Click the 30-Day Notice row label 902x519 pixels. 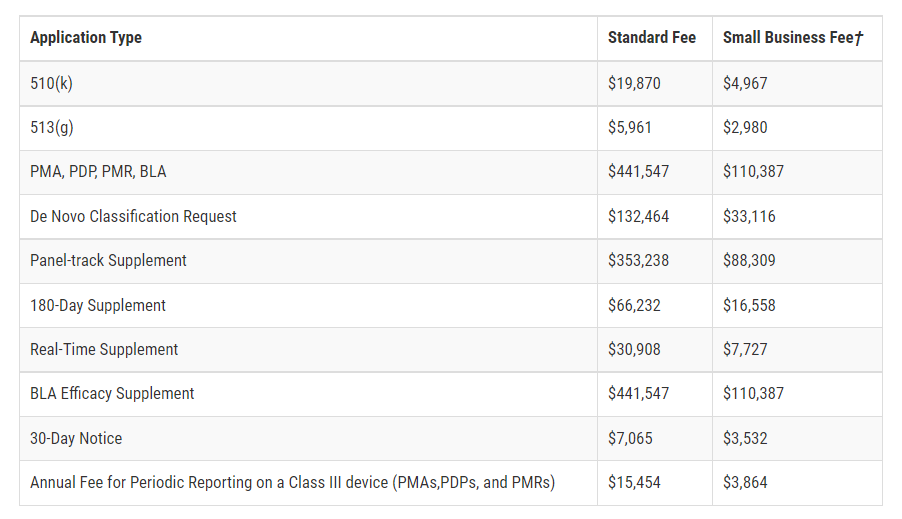(76, 438)
